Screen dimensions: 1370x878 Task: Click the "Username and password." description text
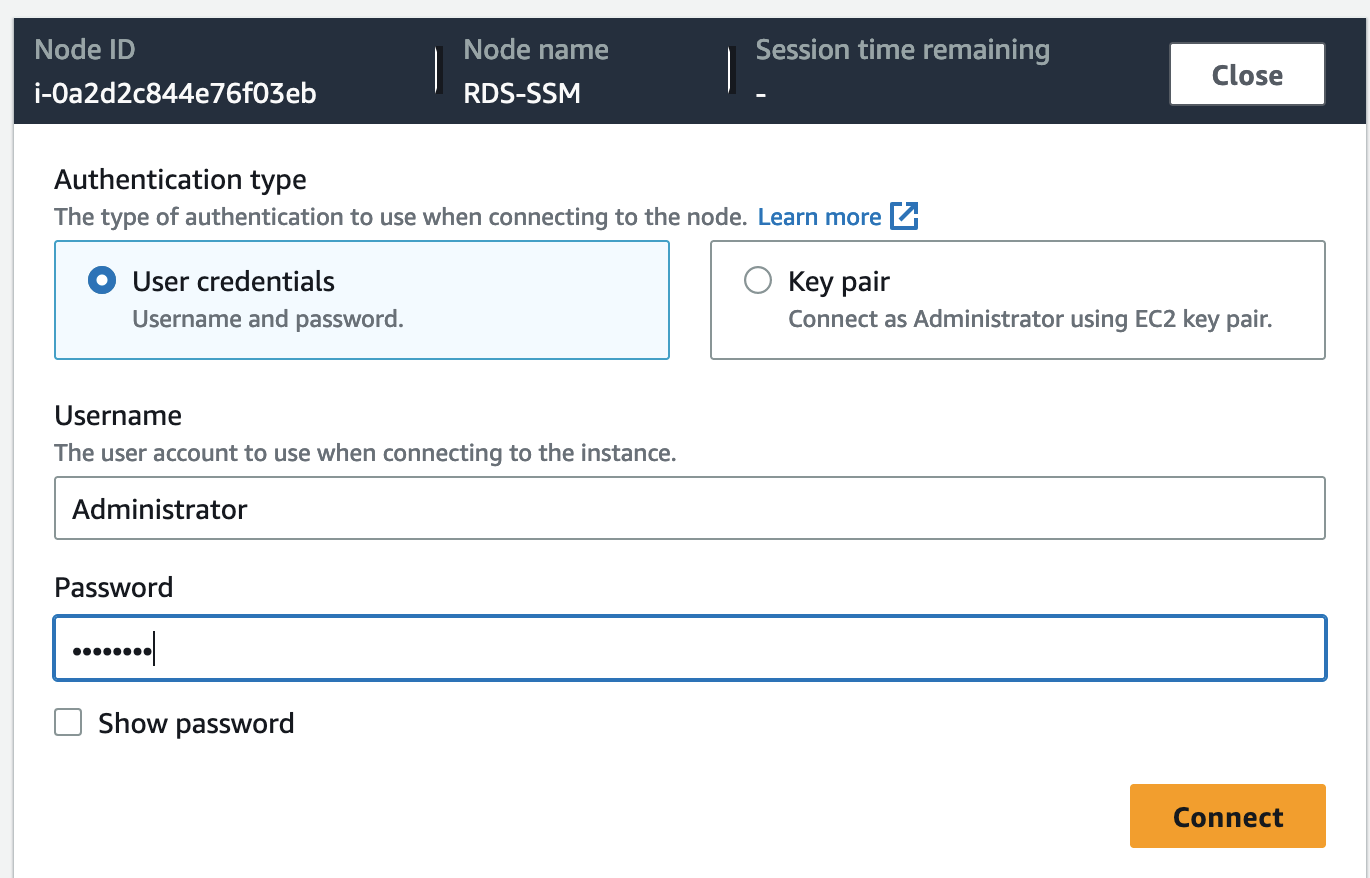(267, 320)
